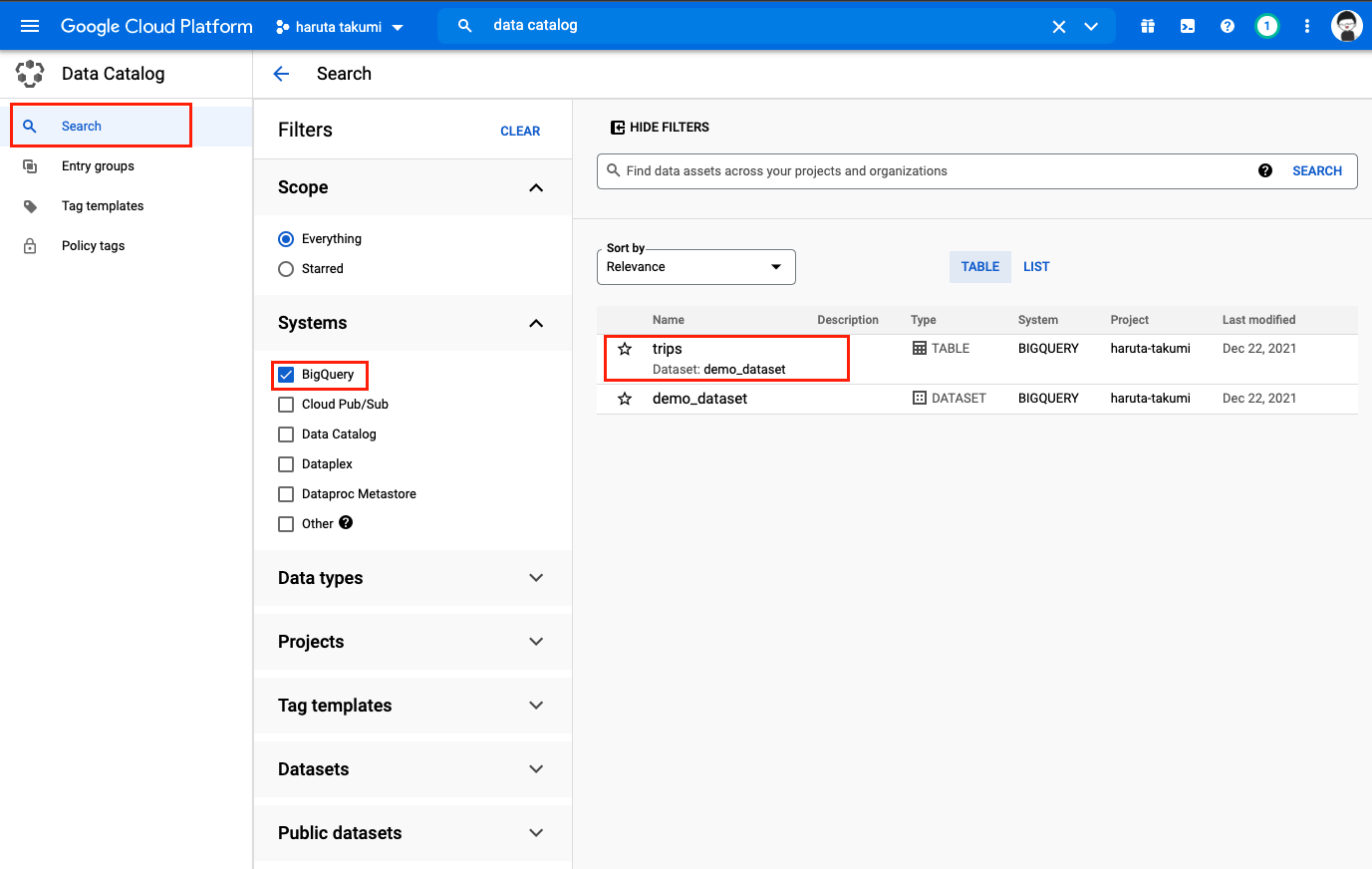Open the Data Catalog home icon

click(30, 73)
